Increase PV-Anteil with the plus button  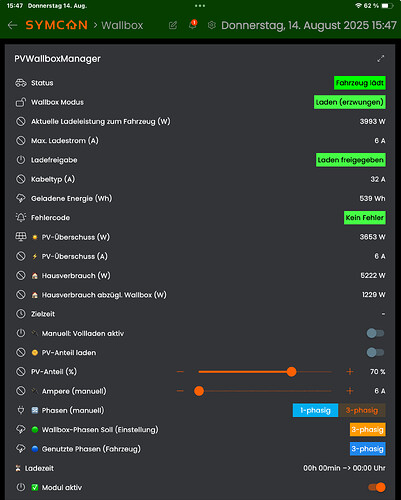(x=350, y=372)
